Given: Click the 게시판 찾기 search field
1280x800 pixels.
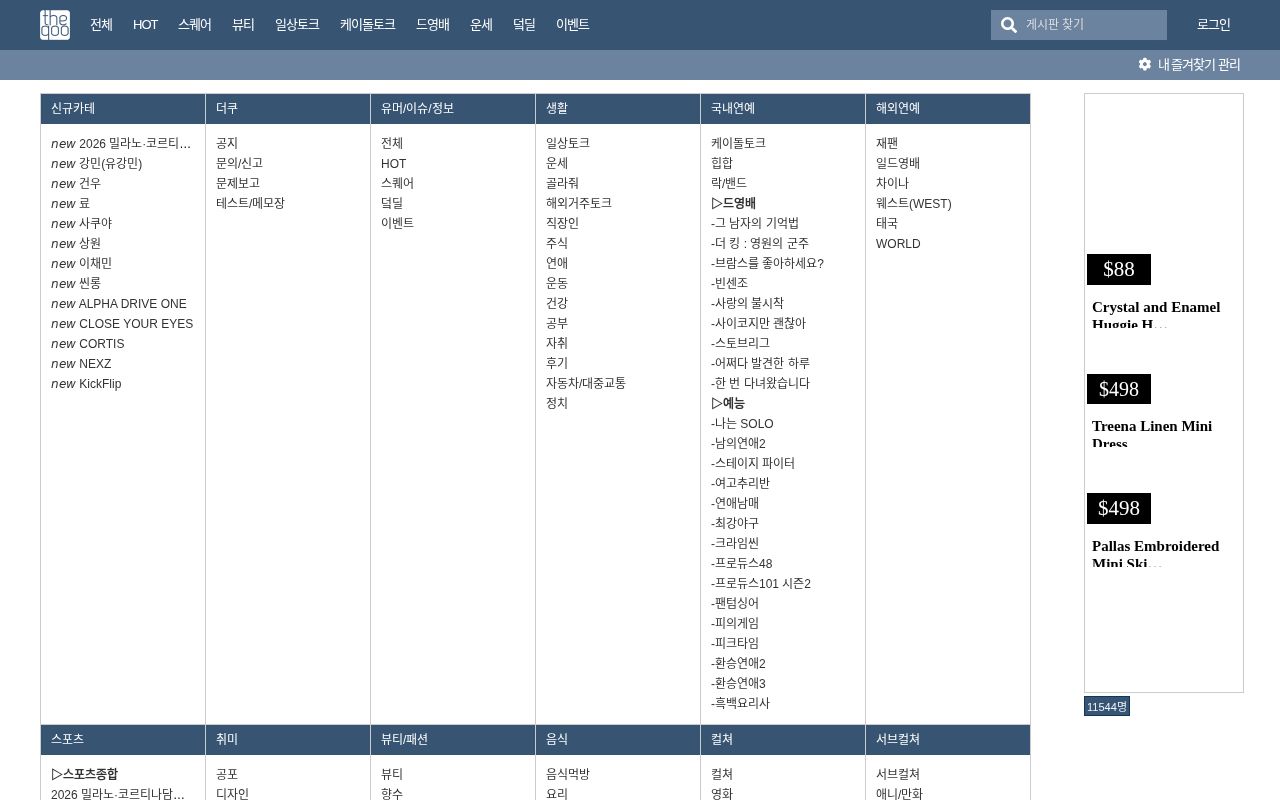Looking at the screenshot, I should point(1090,25).
